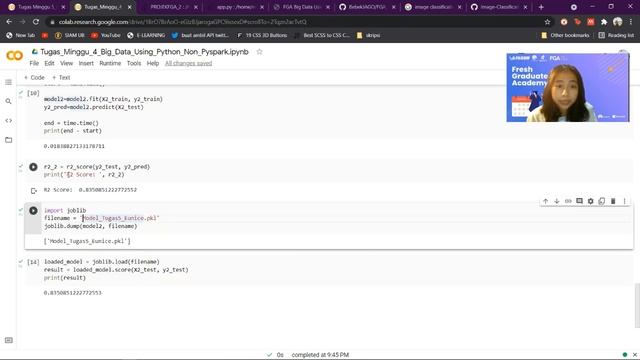The image size is (640, 360).
Task: Open the skripsi bookmarks folder
Action: coord(368,36)
